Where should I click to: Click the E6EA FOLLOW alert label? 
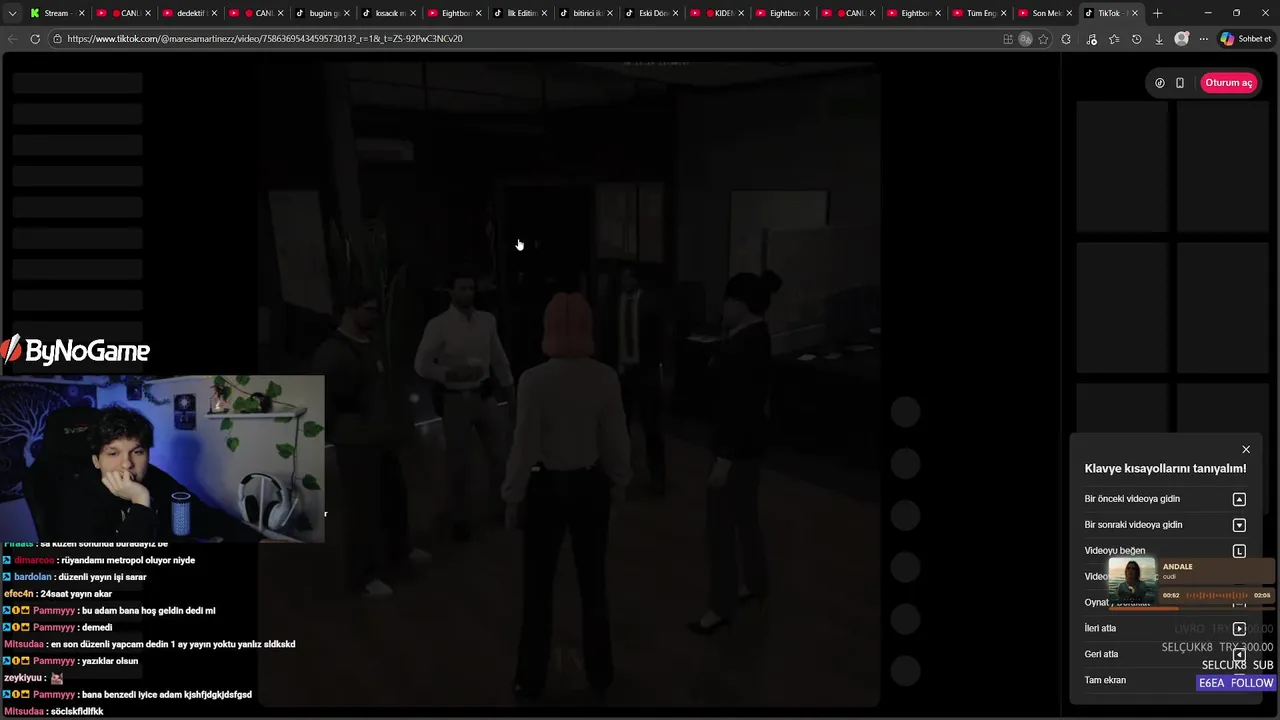coord(1236,683)
